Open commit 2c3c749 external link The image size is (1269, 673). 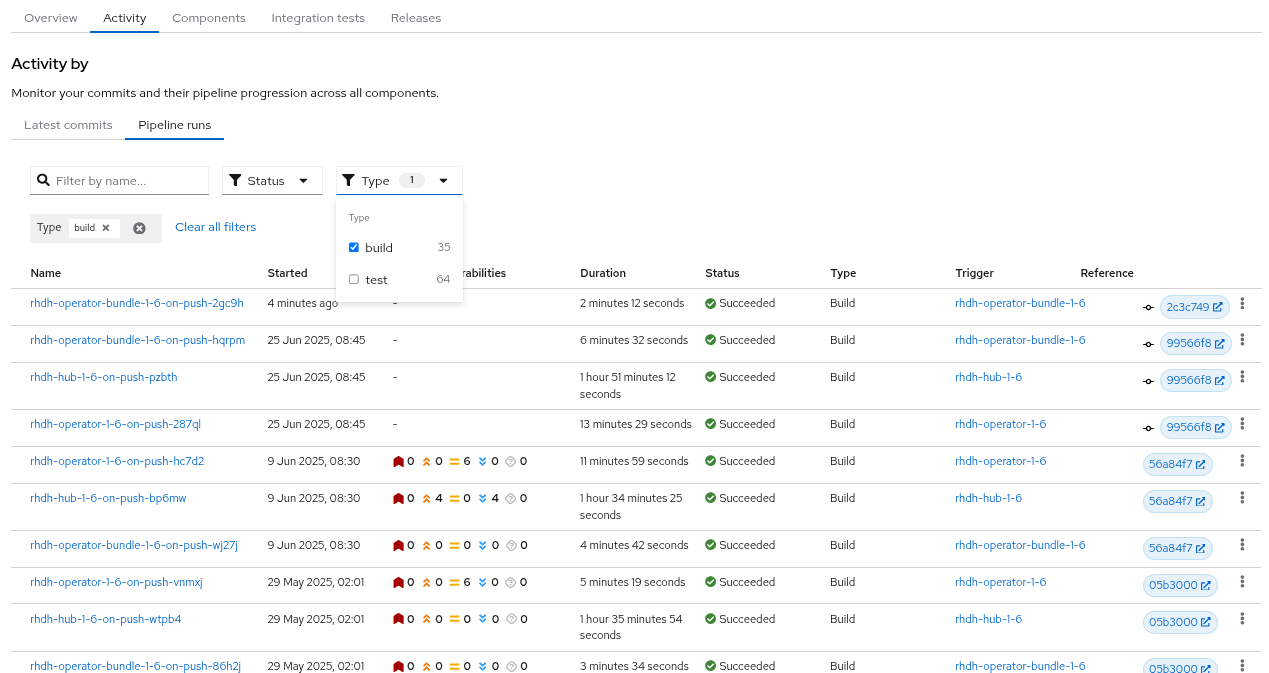click(x=1195, y=307)
